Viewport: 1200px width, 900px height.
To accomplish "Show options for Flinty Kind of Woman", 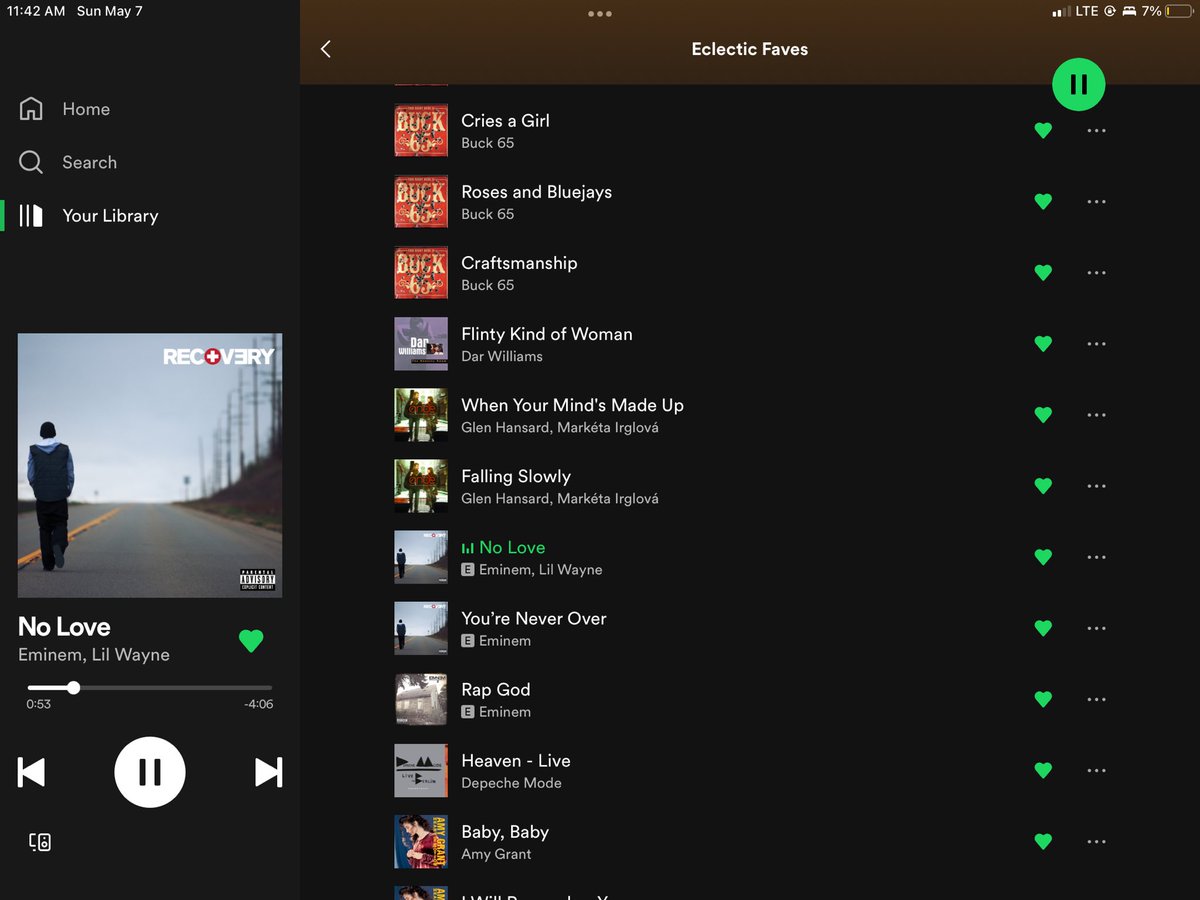I will point(1096,343).
